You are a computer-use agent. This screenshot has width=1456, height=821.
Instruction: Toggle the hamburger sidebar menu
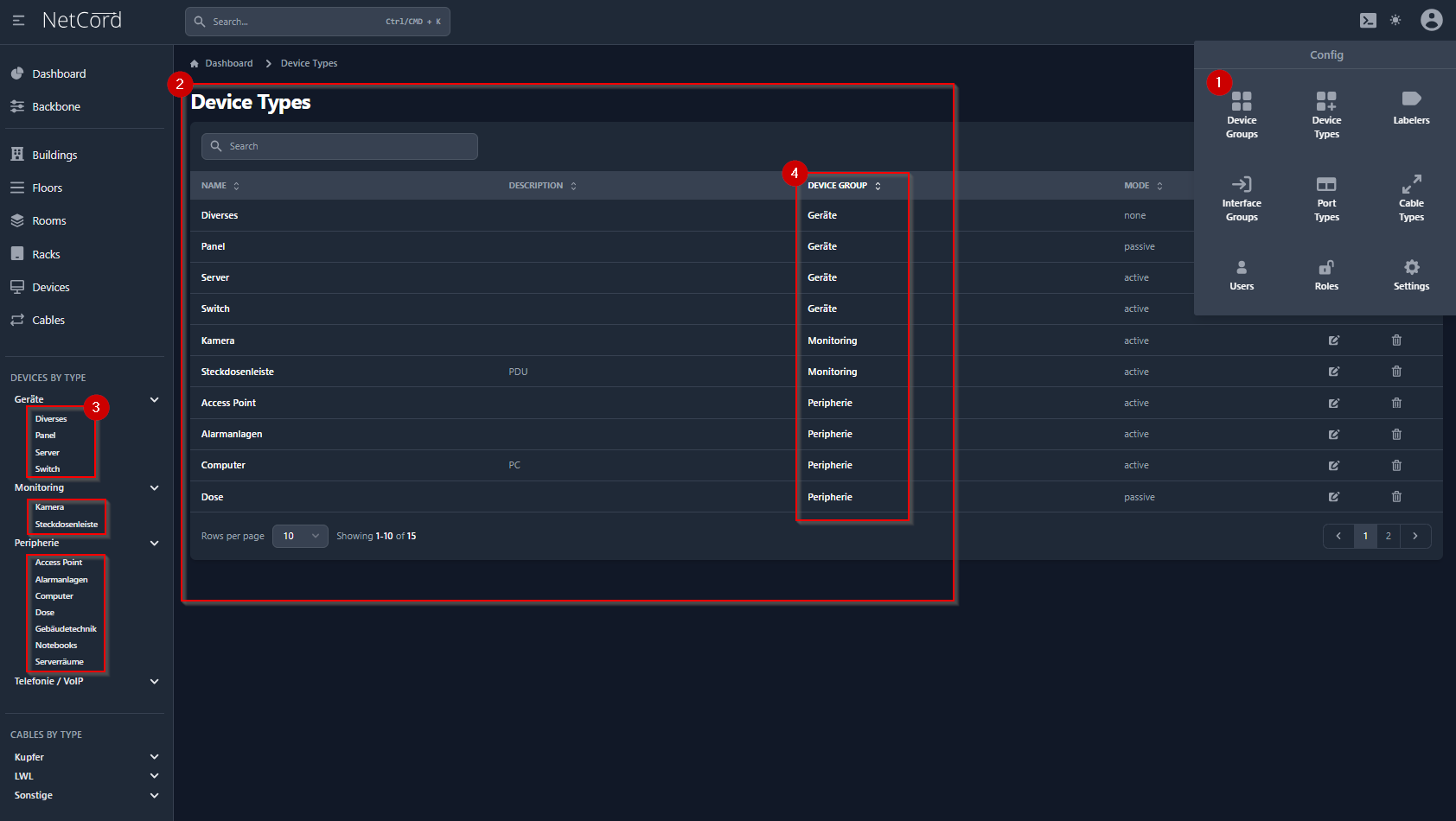(x=18, y=21)
